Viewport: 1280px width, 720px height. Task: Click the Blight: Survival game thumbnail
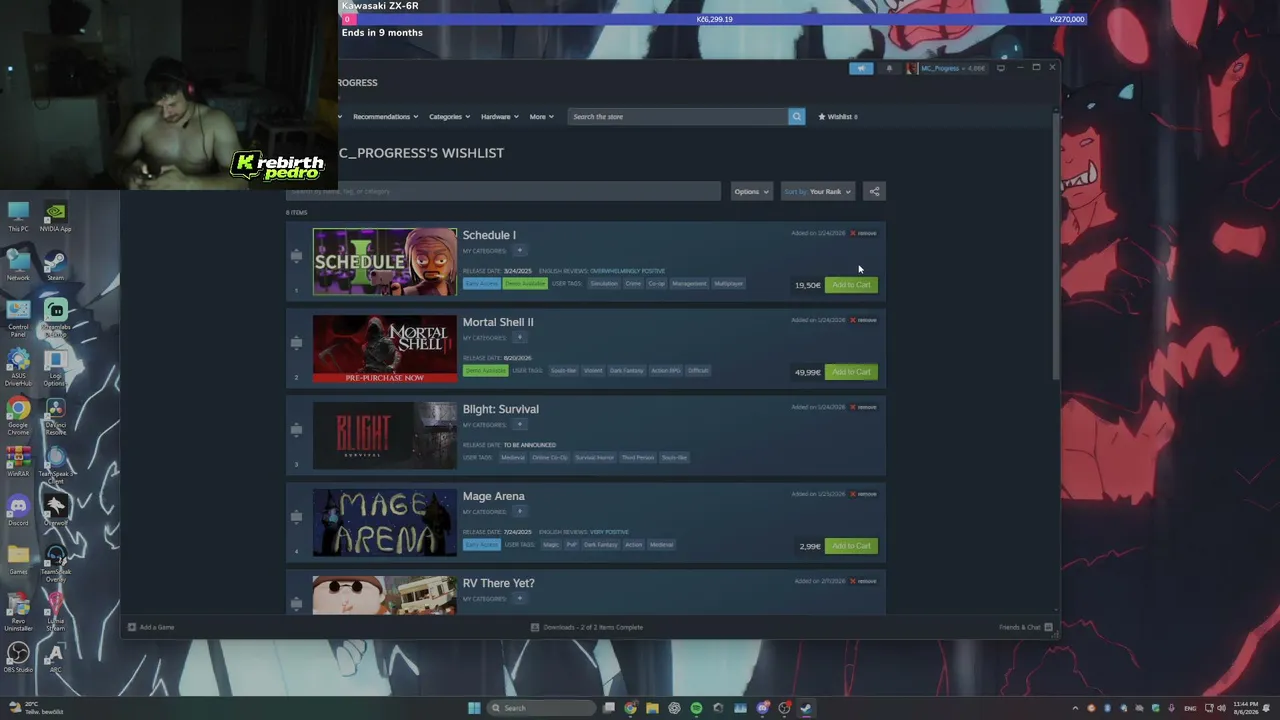click(385, 436)
